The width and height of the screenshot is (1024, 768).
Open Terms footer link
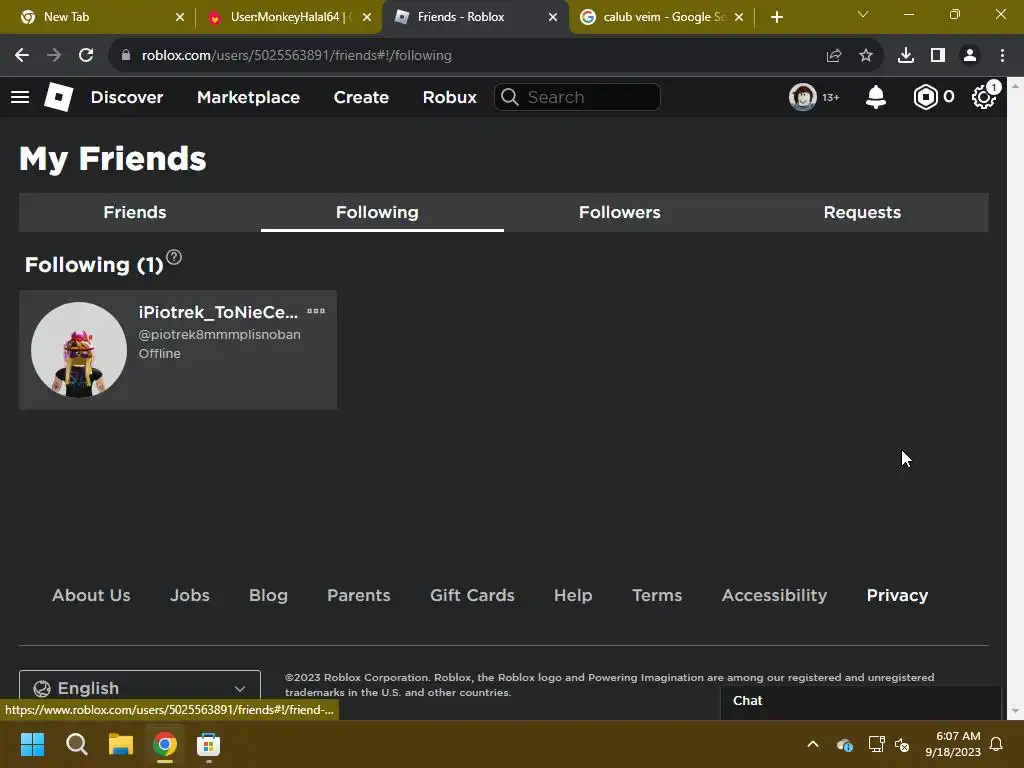coord(657,595)
